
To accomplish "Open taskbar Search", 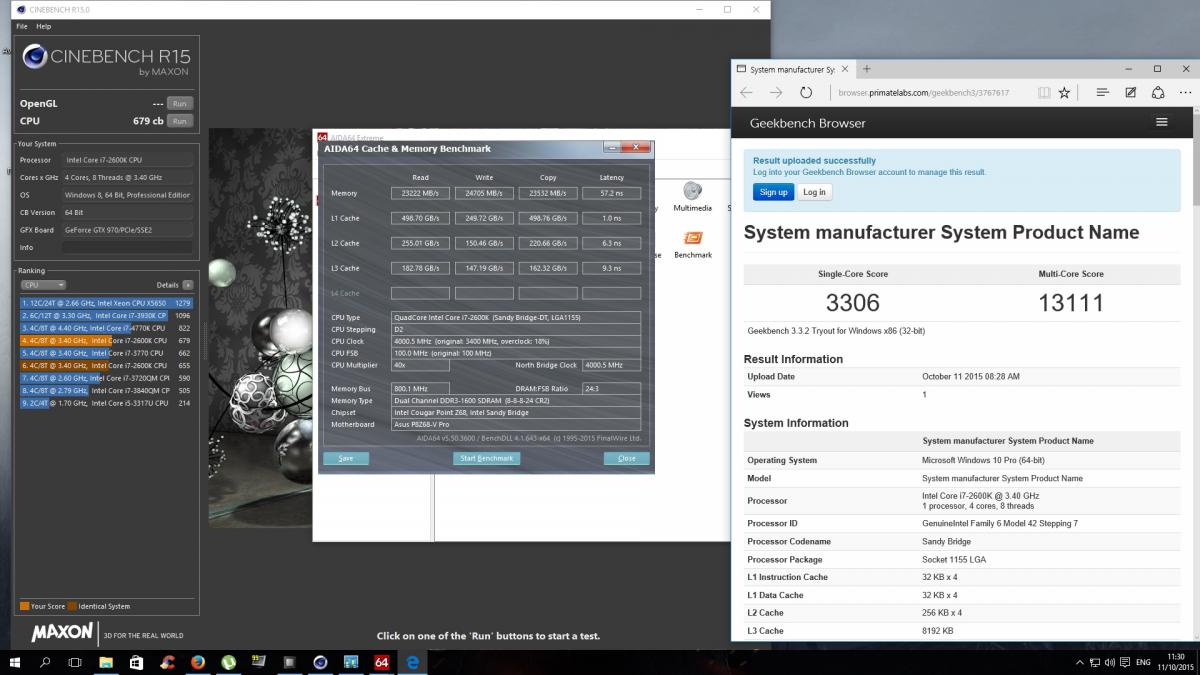I will 46,662.
